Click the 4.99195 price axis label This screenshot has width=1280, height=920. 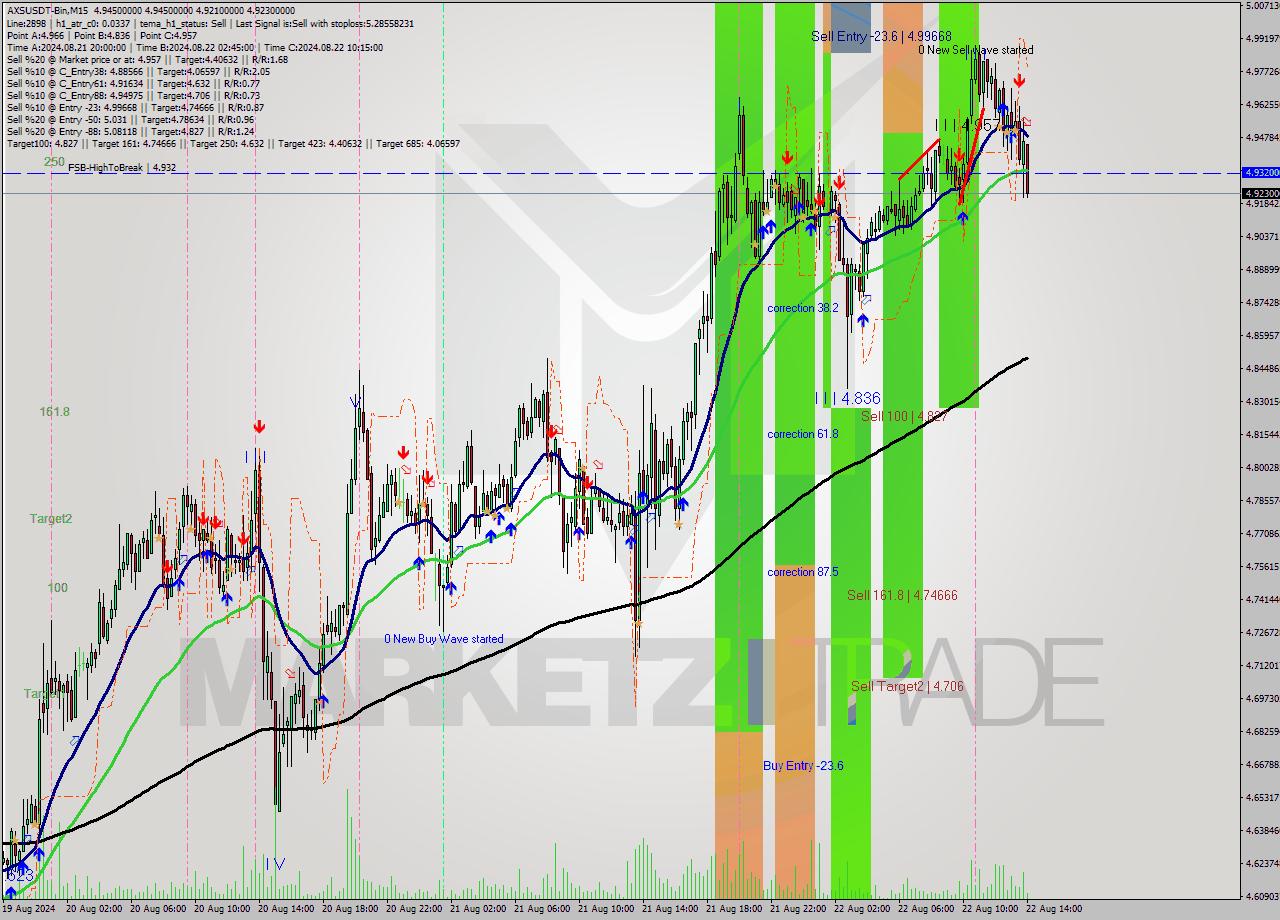click(1262, 38)
